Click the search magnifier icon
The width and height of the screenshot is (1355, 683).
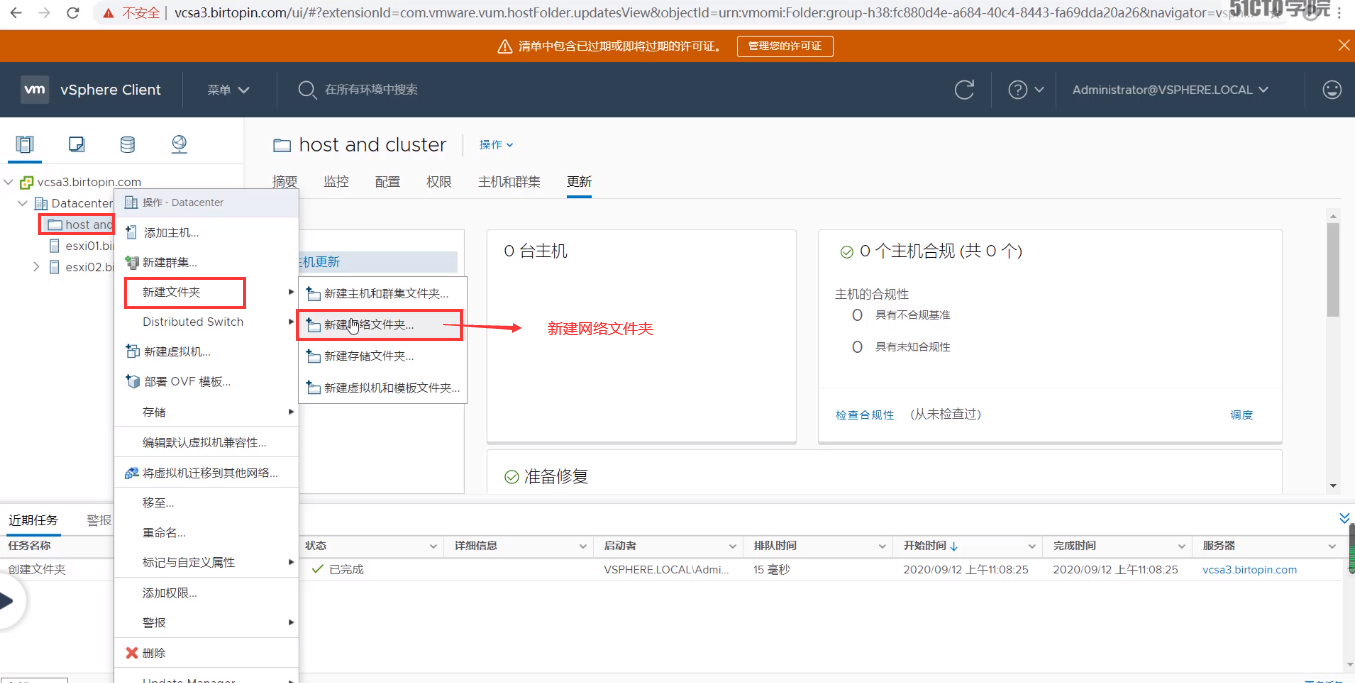point(307,89)
